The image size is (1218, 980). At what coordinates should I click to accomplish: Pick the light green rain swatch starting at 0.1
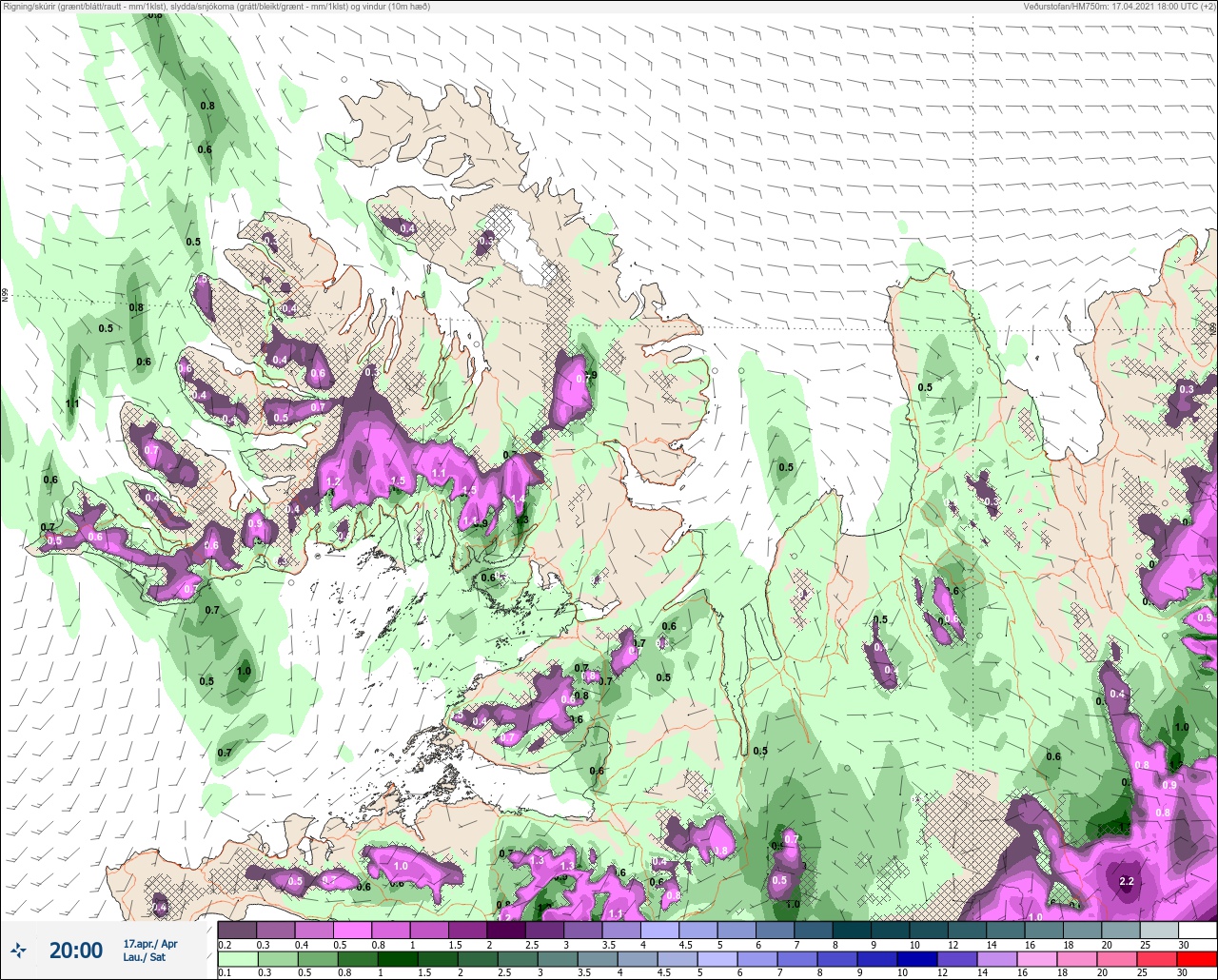237,959
